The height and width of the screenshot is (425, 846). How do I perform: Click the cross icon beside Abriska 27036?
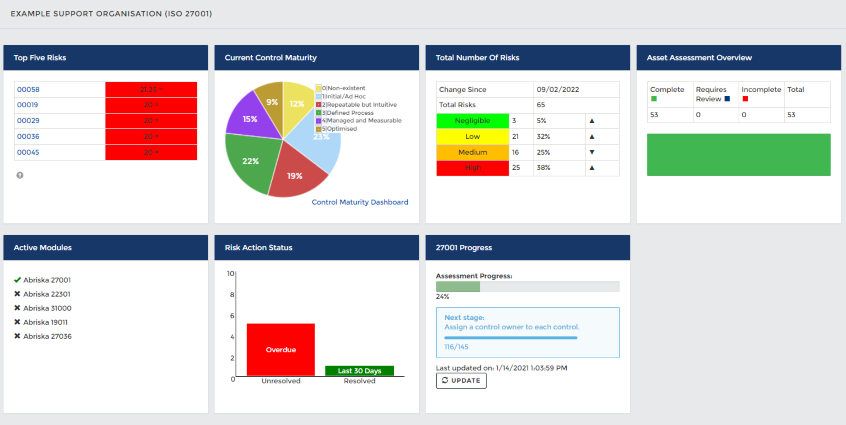tap(18, 336)
